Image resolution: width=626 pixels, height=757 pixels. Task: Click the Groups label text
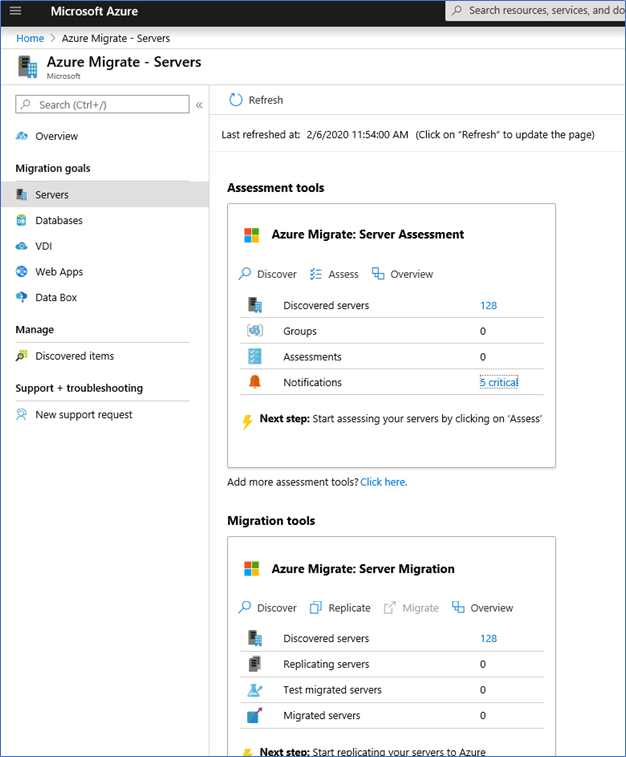tap(300, 331)
